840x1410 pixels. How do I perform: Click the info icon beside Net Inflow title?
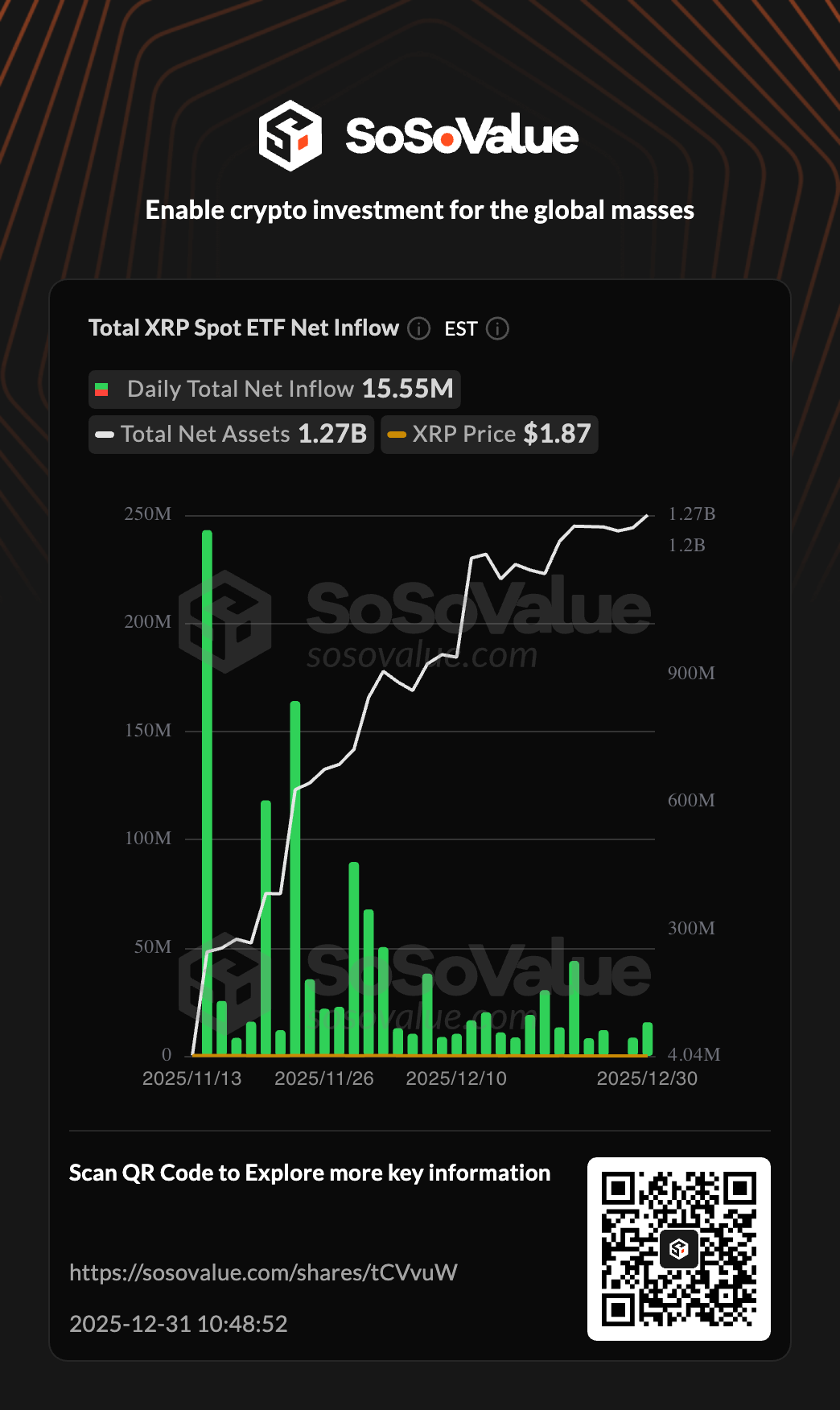(x=418, y=328)
